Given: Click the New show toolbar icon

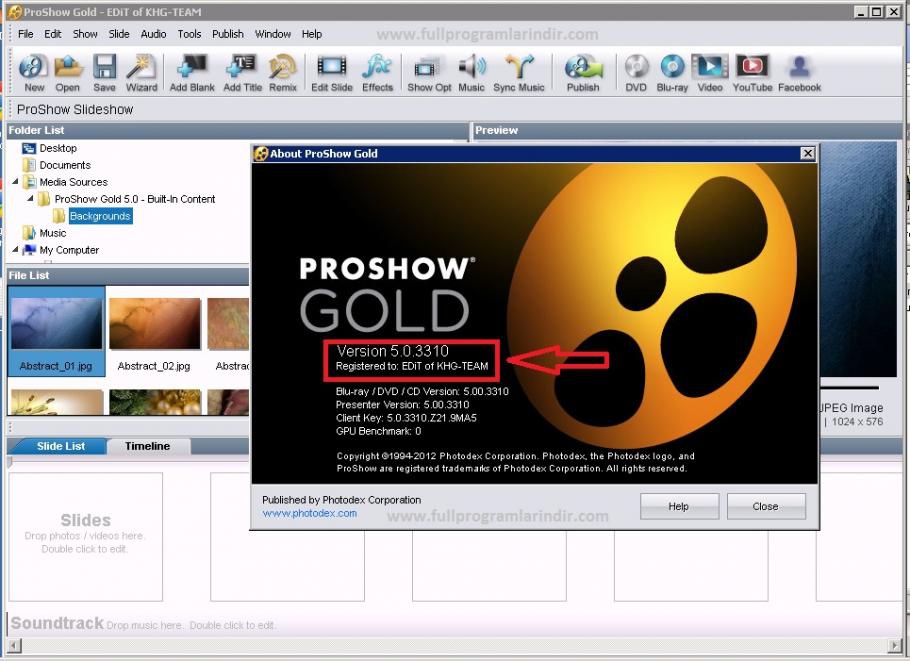Looking at the screenshot, I should (x=34, y=73).
